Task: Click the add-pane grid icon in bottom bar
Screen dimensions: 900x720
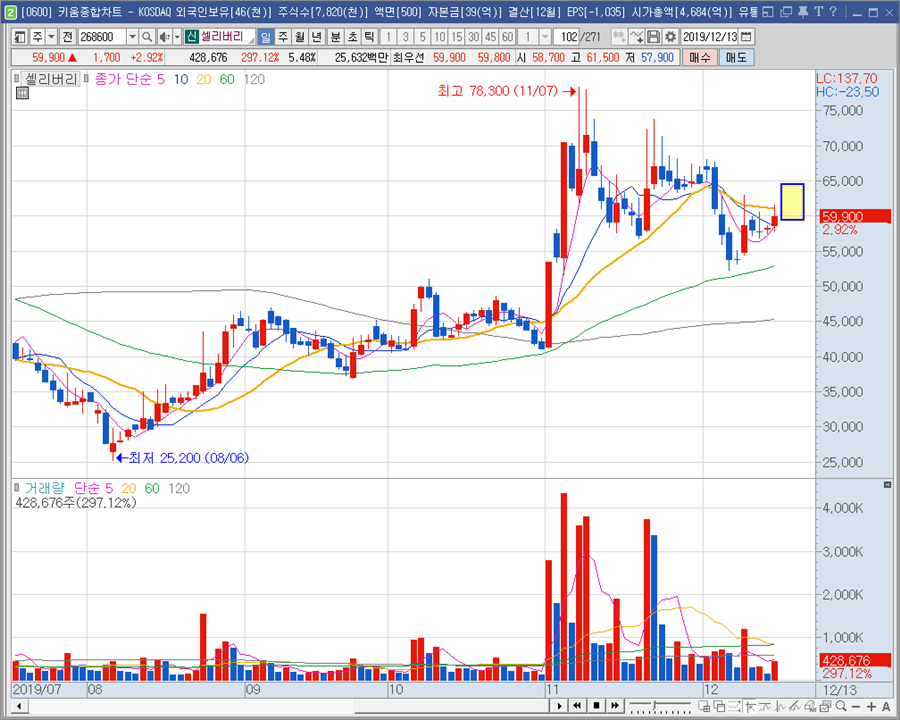Action: 704,706
